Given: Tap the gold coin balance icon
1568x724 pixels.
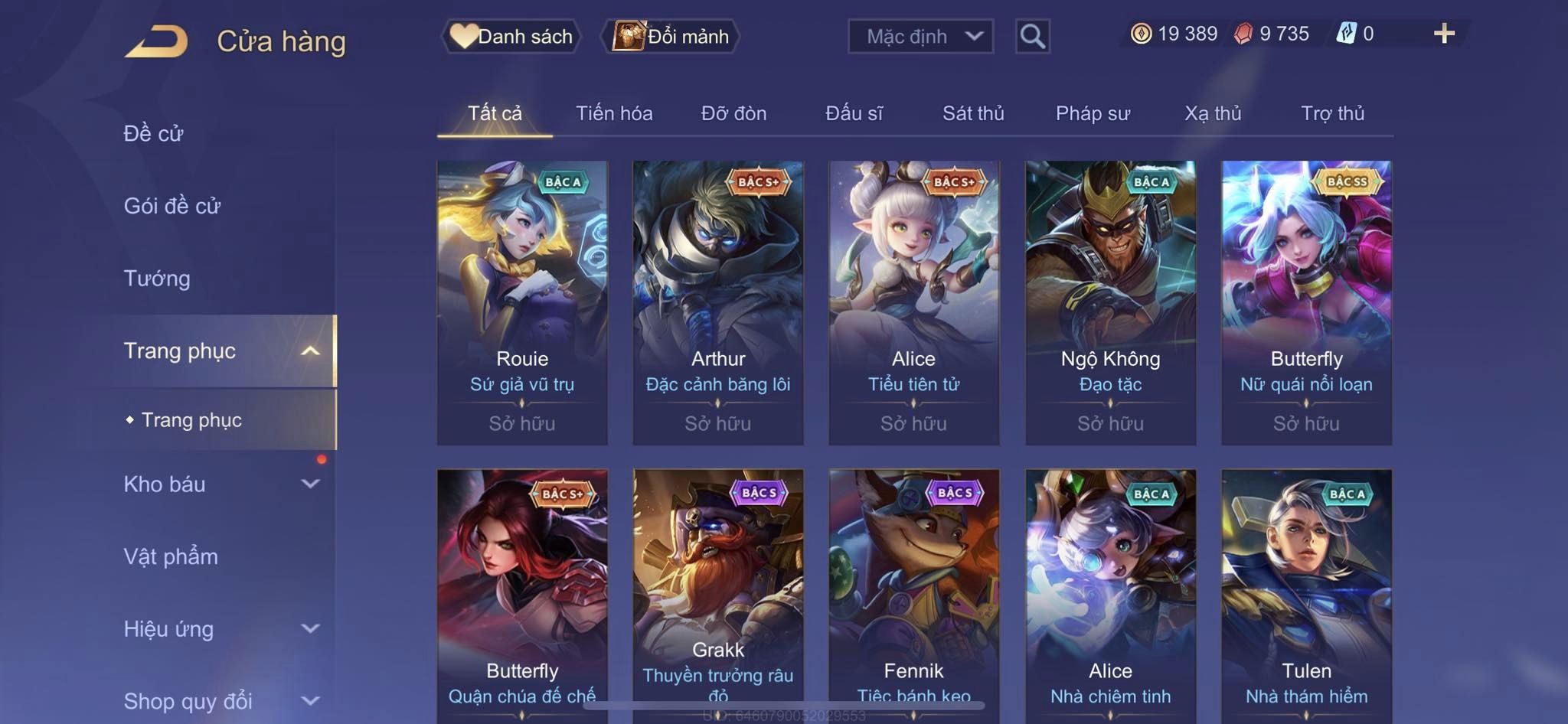Looking at the screenshot, I should (1141, 34).
